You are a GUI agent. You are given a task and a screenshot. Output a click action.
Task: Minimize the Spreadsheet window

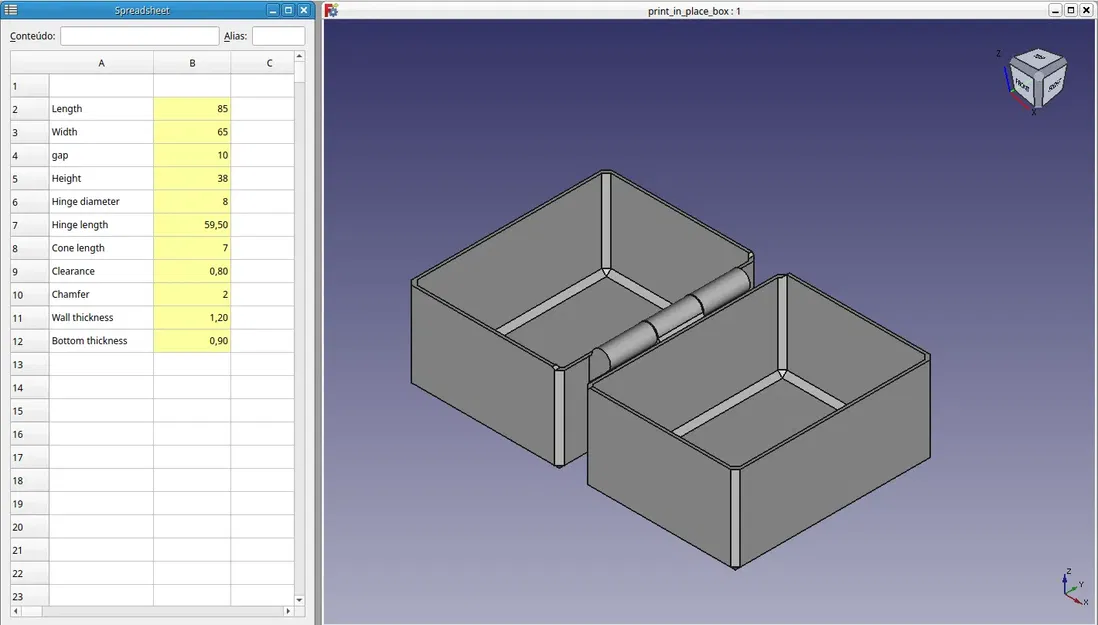(x=273, y=10)
